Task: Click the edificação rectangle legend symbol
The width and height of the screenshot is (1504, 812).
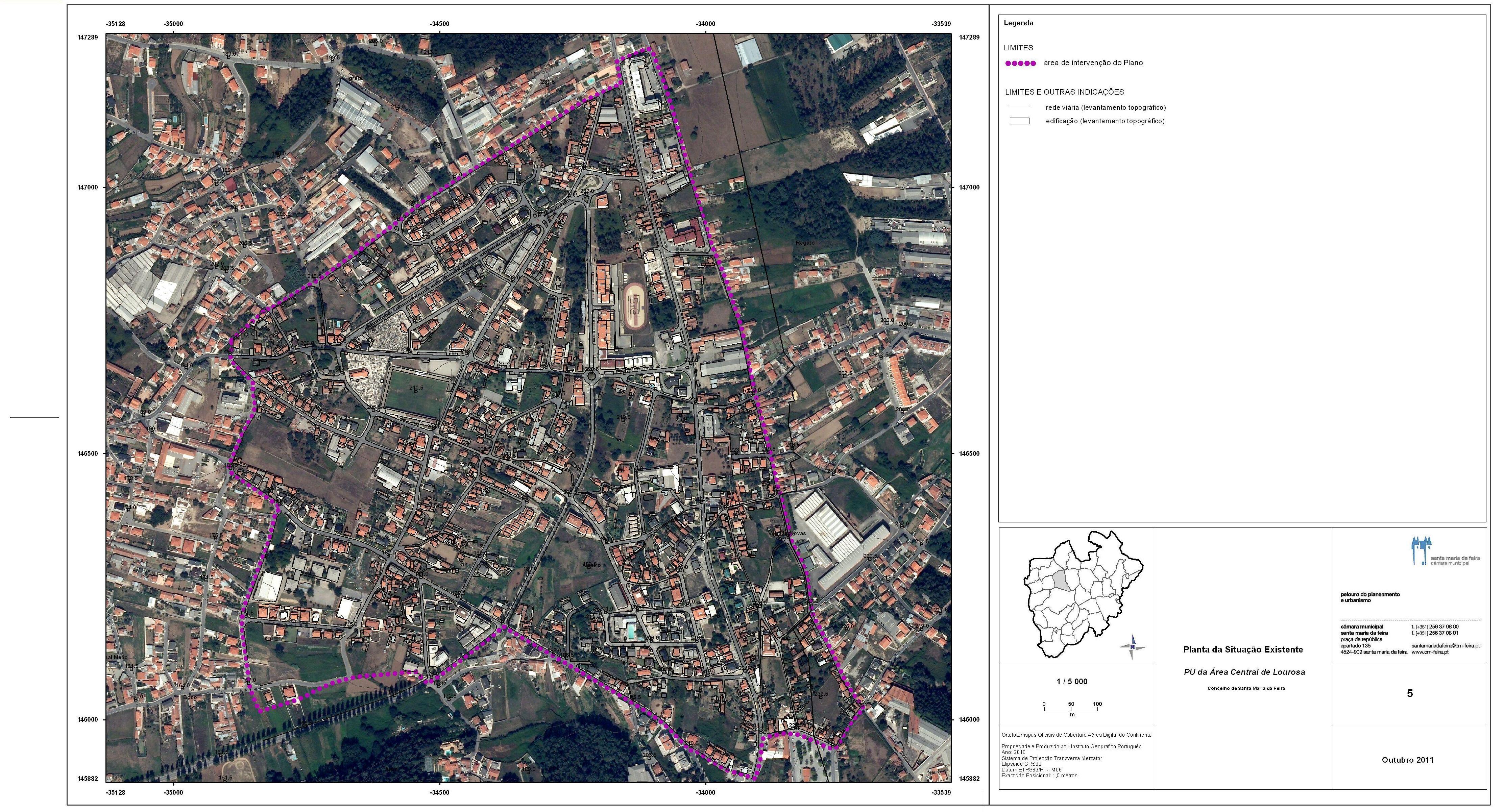Action: point(1020,121)
